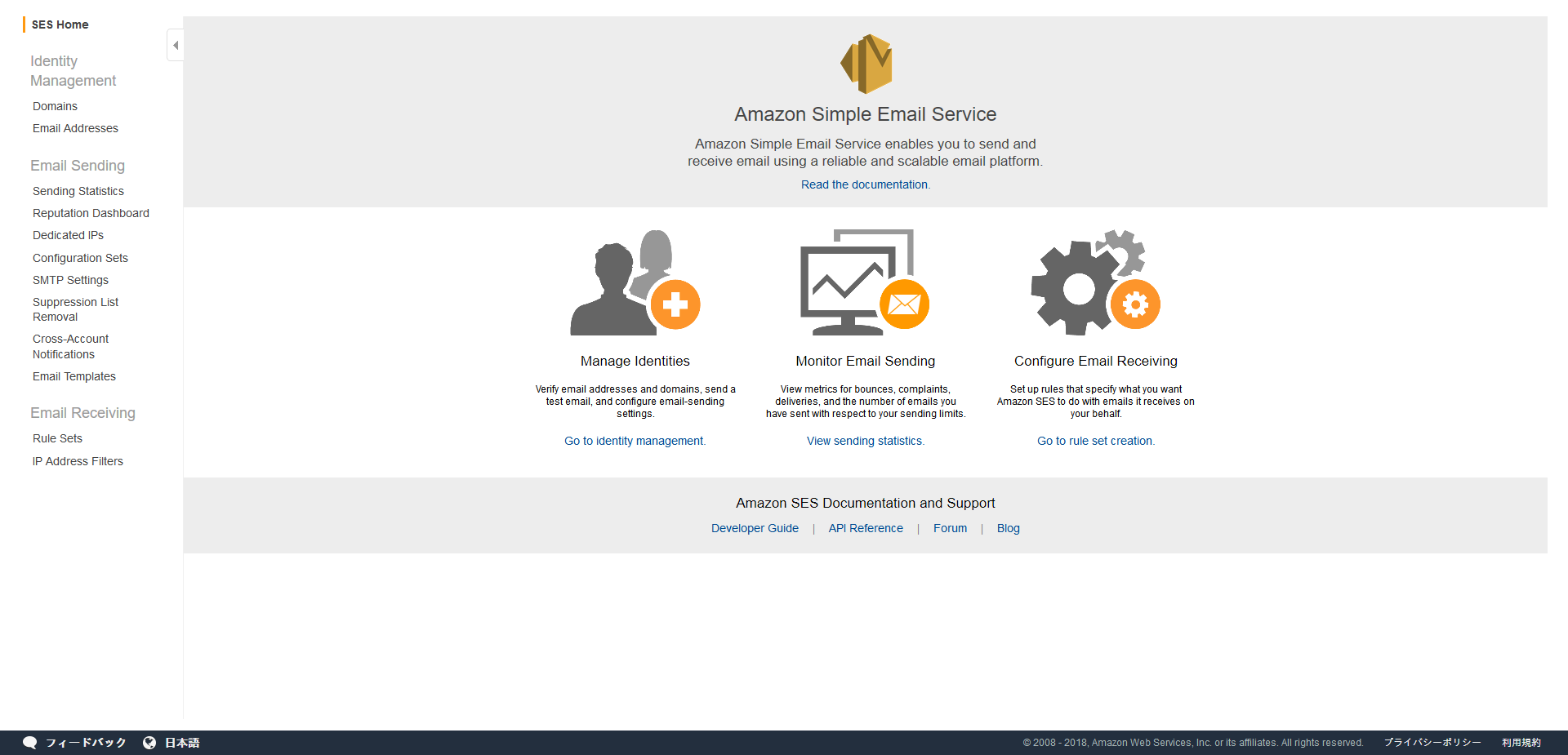
Task: Click Amazon SES Documentation and Support heading
Action: [866, 503]
